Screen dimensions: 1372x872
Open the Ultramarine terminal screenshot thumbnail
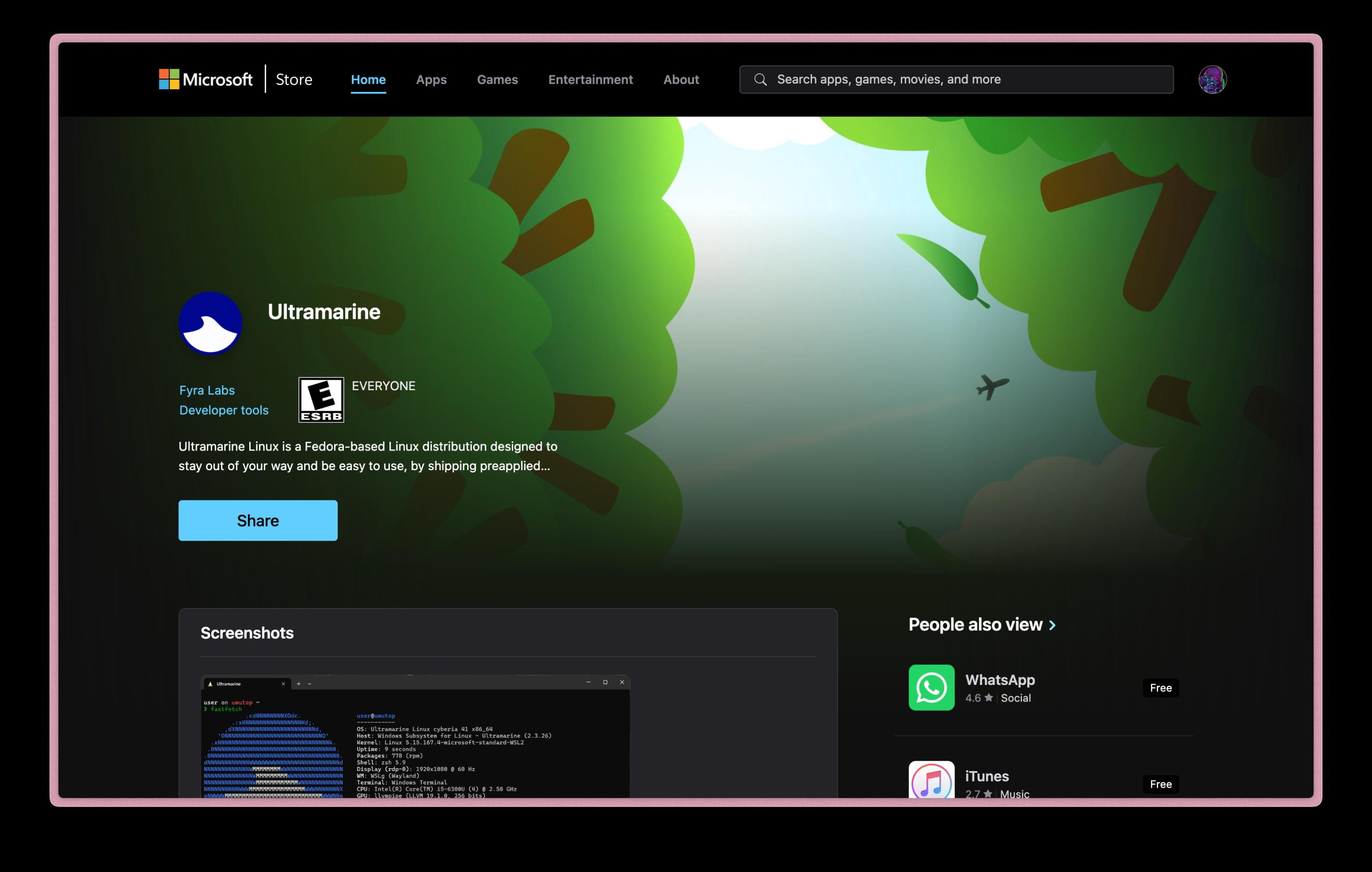pyautogui.click(x=415, y=736)
